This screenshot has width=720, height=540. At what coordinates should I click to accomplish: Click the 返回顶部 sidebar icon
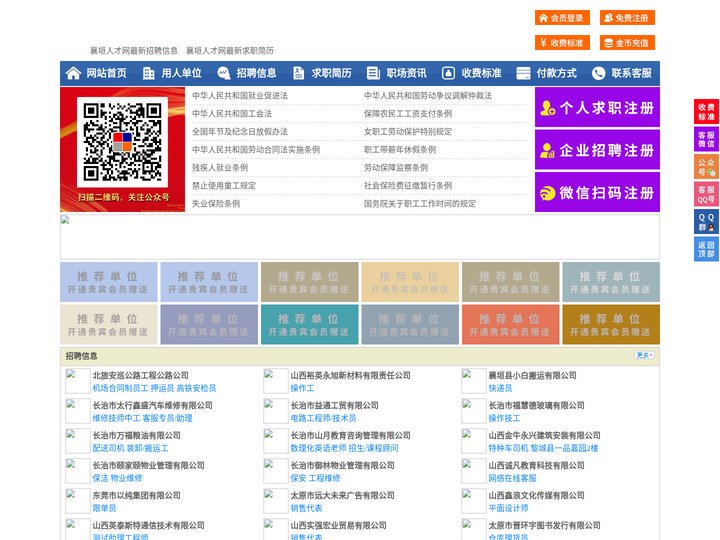point(706,249)
